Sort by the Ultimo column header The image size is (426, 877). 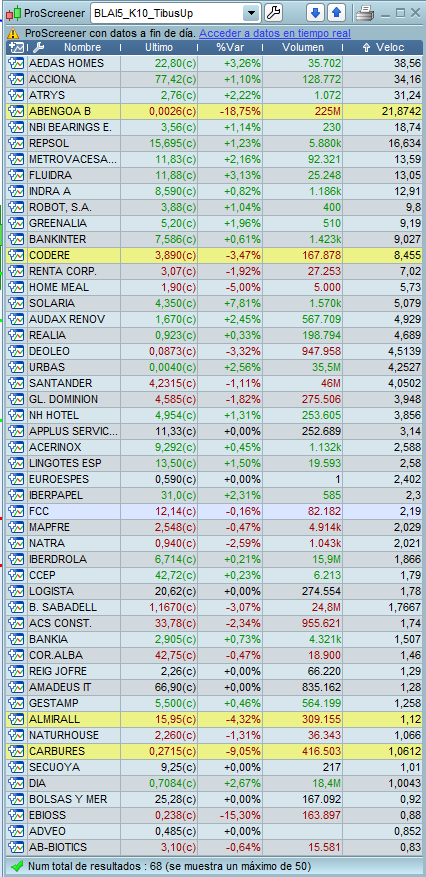(x=159, y=48)
